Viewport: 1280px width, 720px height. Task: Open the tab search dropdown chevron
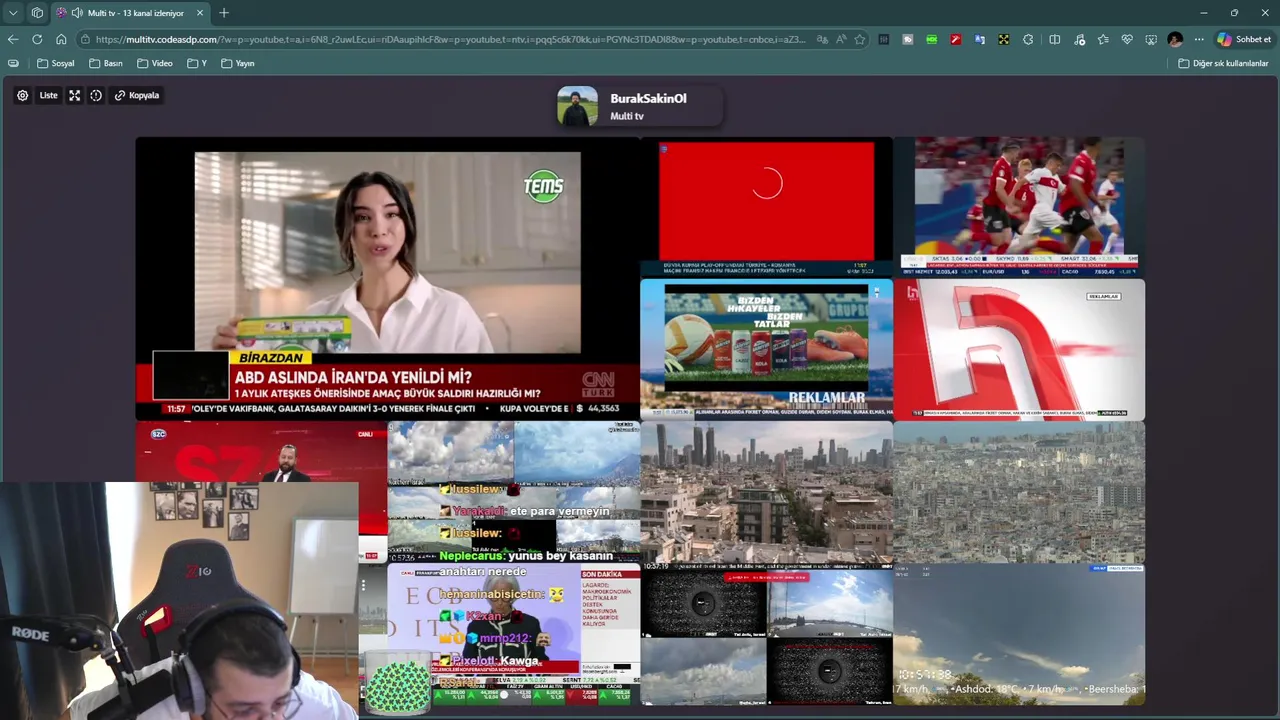pos(13,13)
